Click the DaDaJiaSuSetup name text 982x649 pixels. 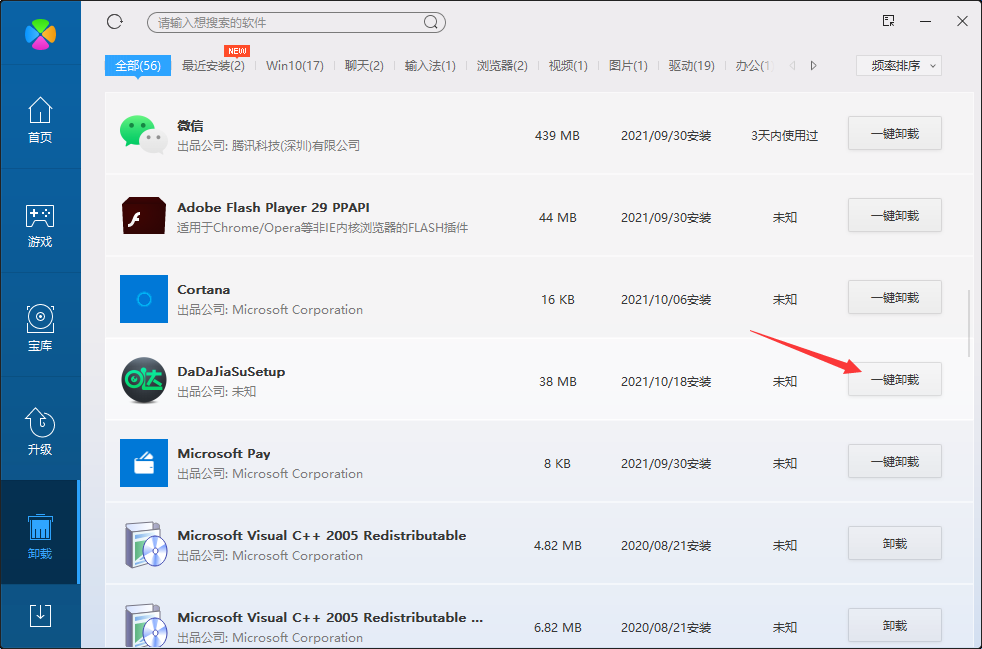tap(231, 371)
